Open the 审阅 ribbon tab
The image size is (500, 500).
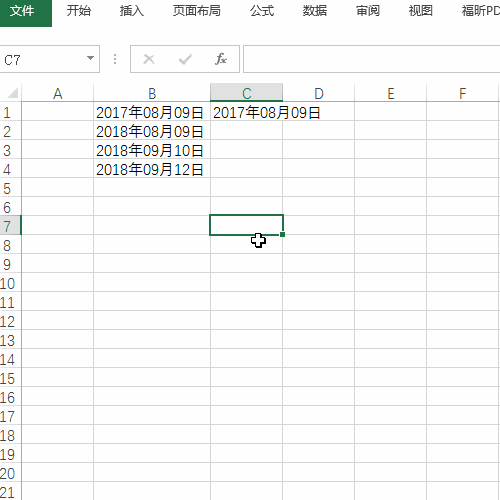368,11
